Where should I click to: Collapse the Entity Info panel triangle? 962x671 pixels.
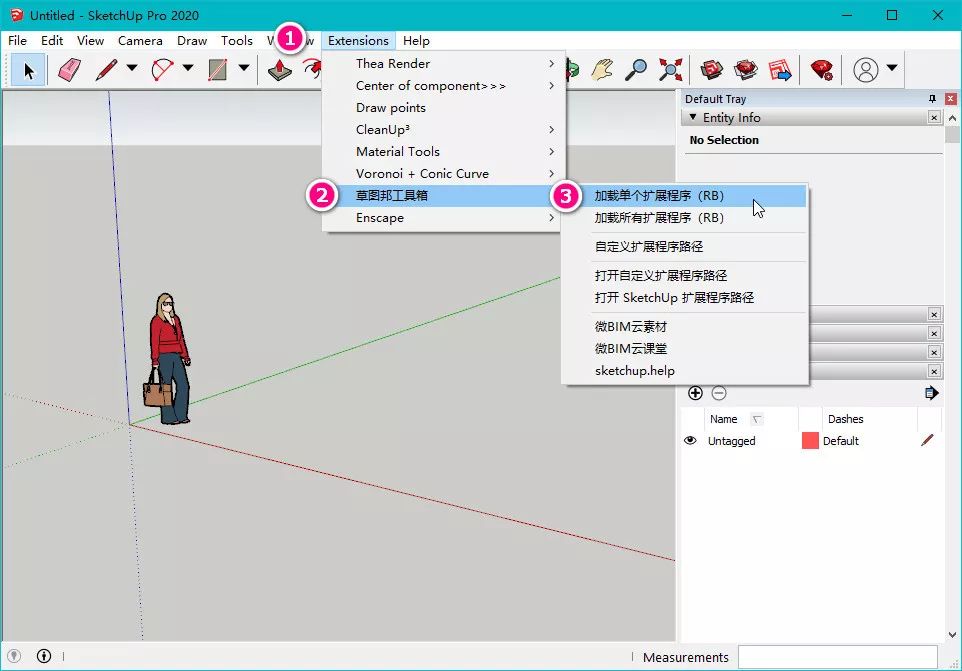point(693,117)
